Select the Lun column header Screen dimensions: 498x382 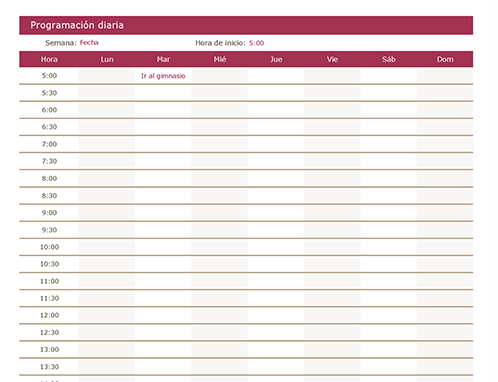(107, 59)
